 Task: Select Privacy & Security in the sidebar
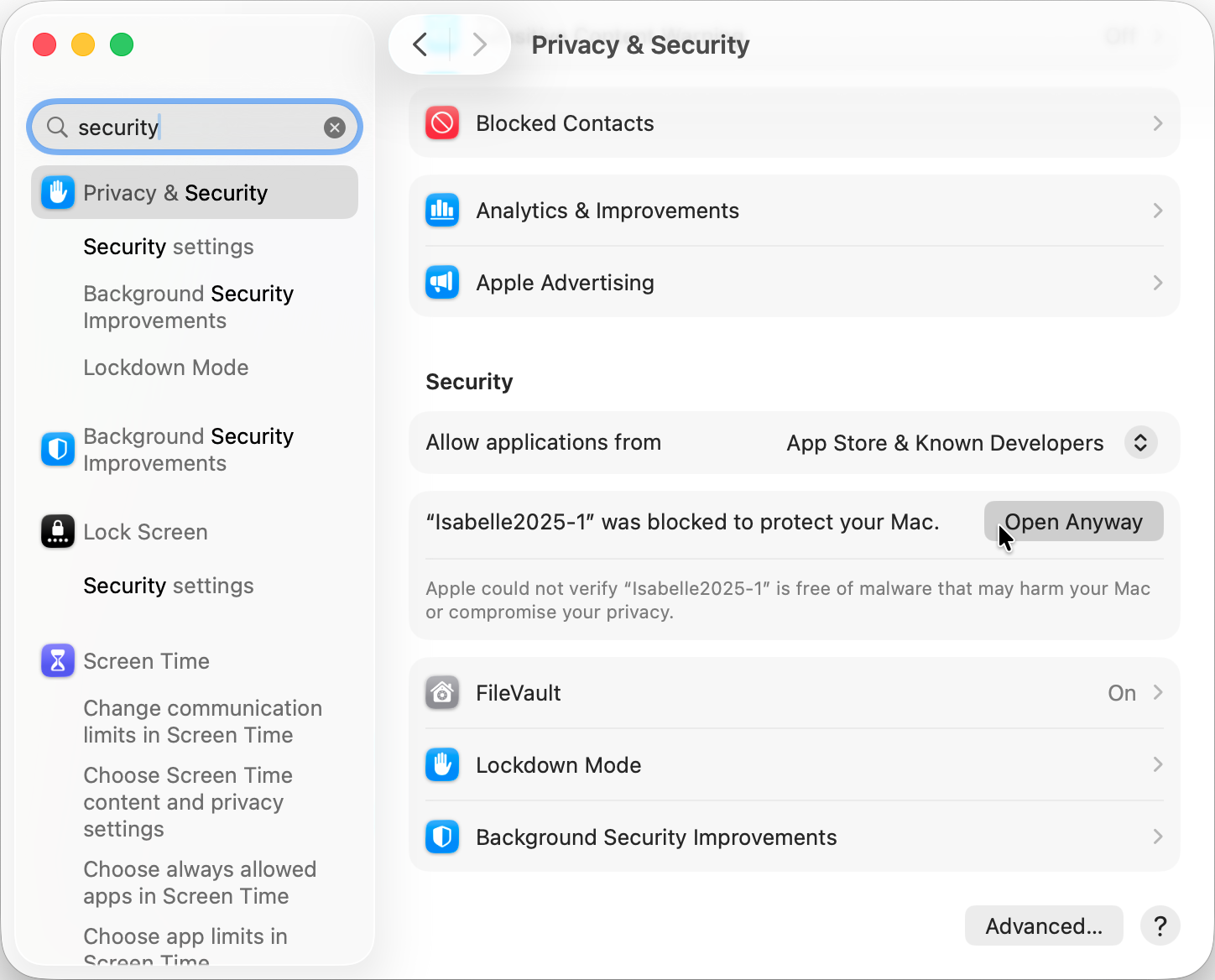point(195,193)
